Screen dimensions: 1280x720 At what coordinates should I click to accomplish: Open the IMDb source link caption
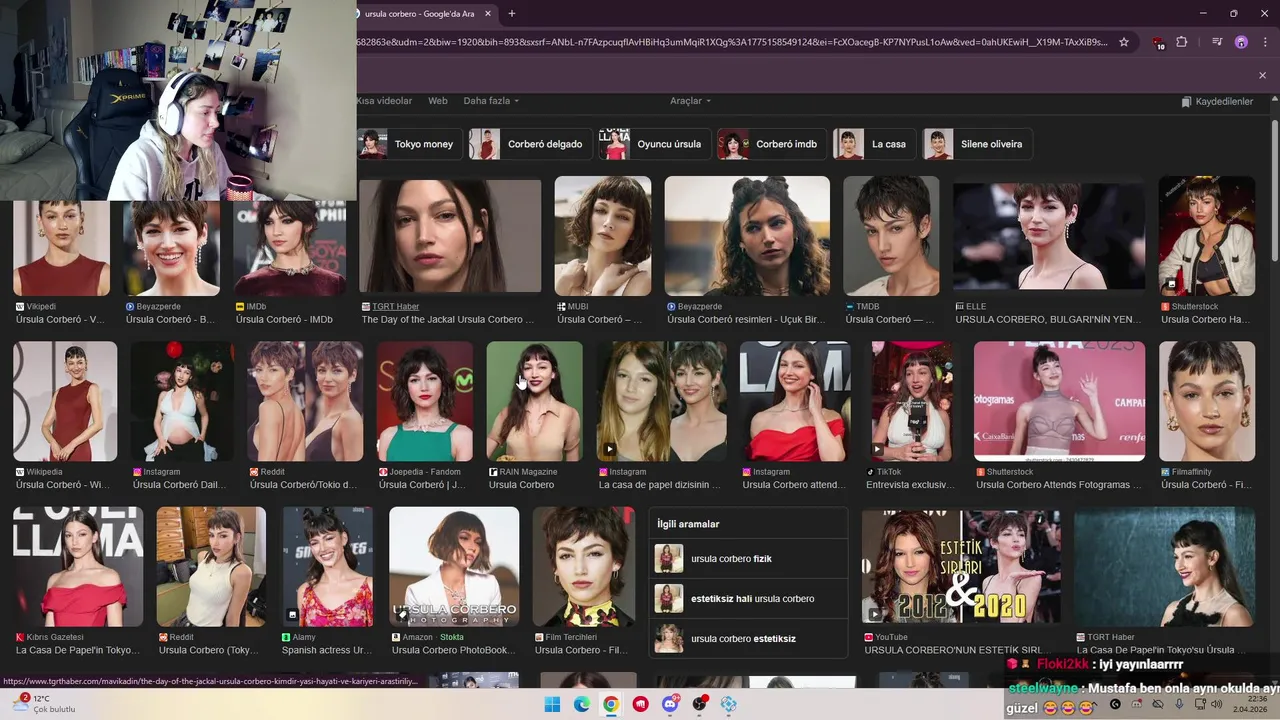284,313
